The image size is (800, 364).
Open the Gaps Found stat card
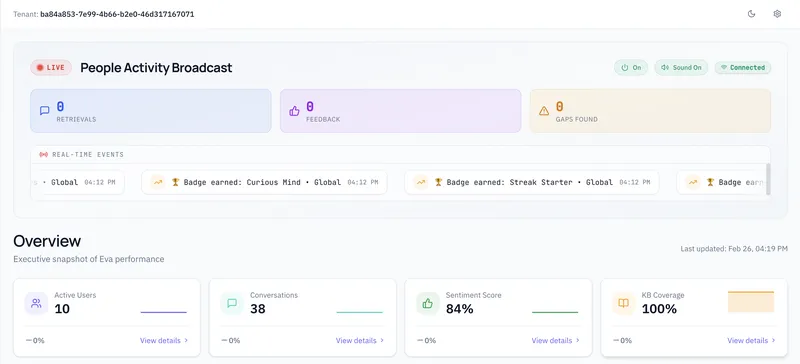[651, 111]
